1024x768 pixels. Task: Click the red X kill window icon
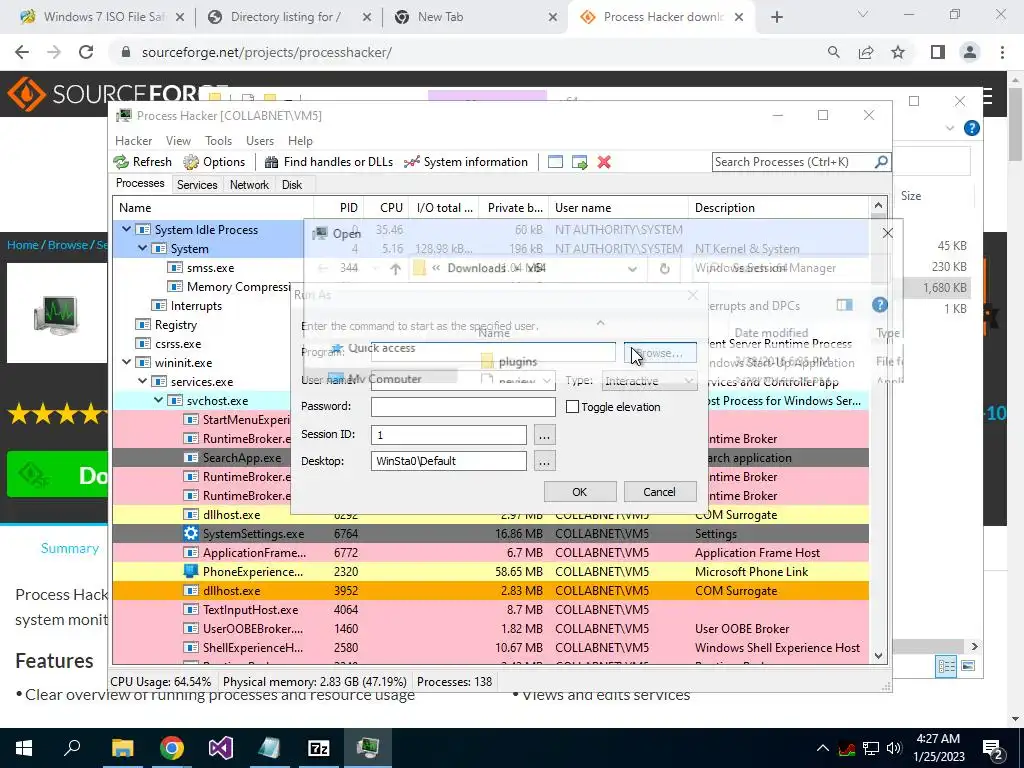coord(604,162)
